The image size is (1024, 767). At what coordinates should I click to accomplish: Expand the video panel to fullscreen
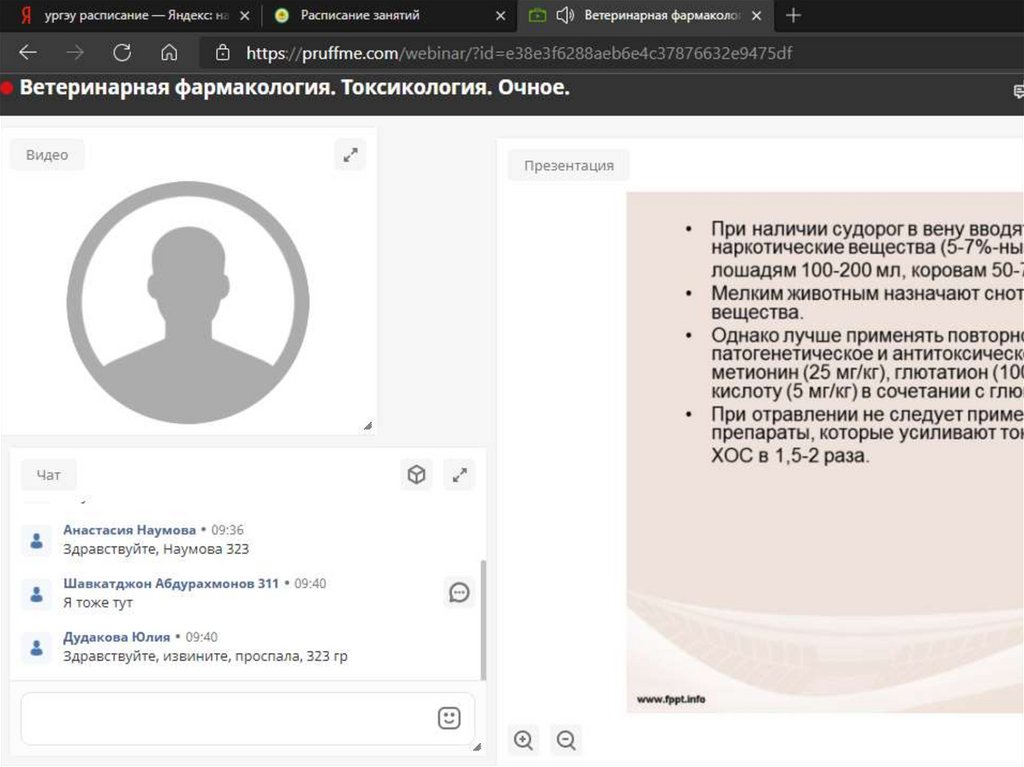coord(350,155)
